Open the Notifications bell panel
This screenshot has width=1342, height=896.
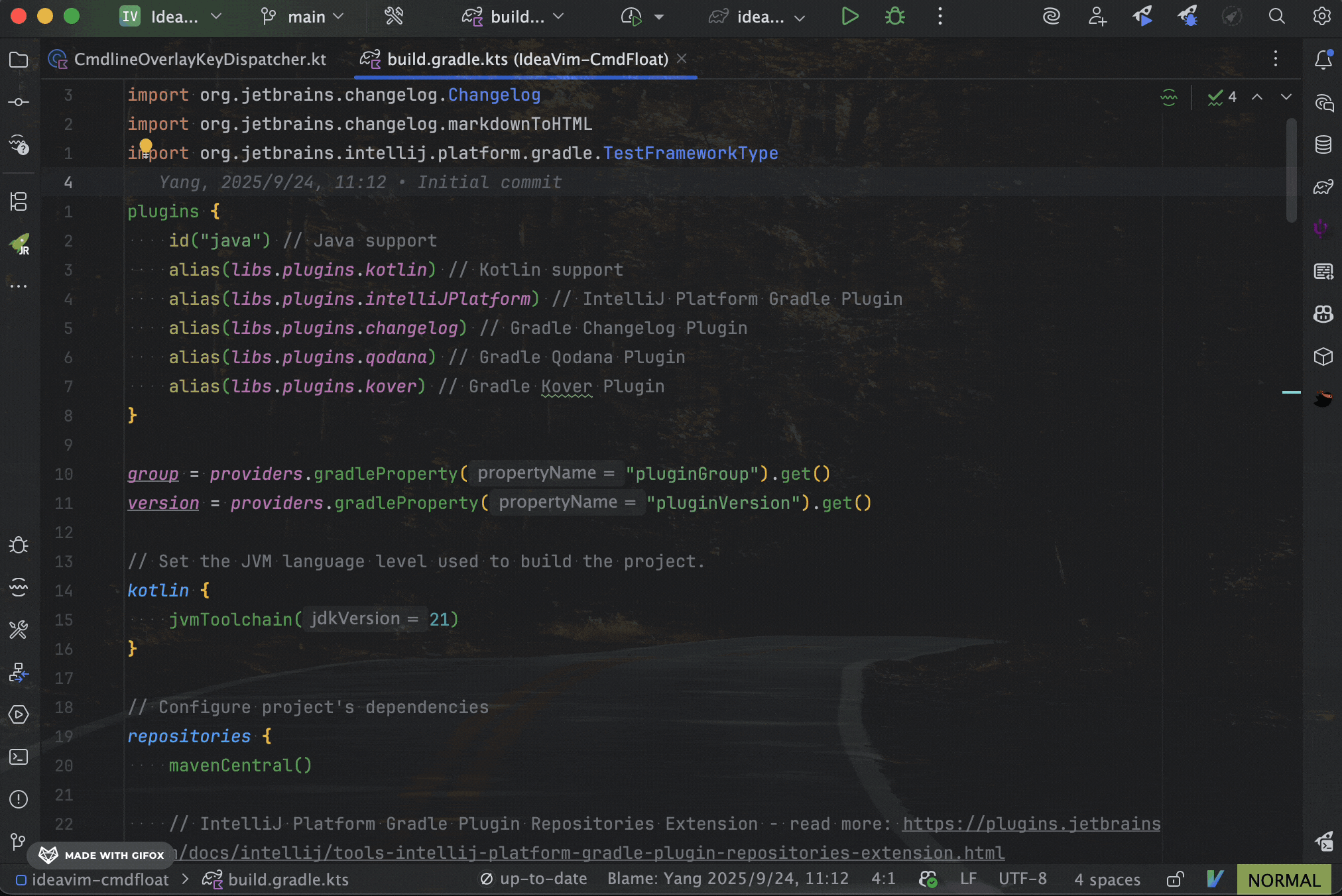[1323, 60]
